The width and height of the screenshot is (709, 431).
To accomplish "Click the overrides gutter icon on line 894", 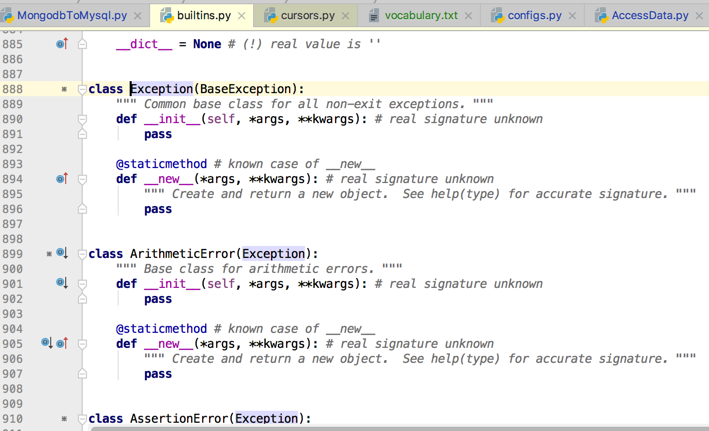I will pos(62,179).
